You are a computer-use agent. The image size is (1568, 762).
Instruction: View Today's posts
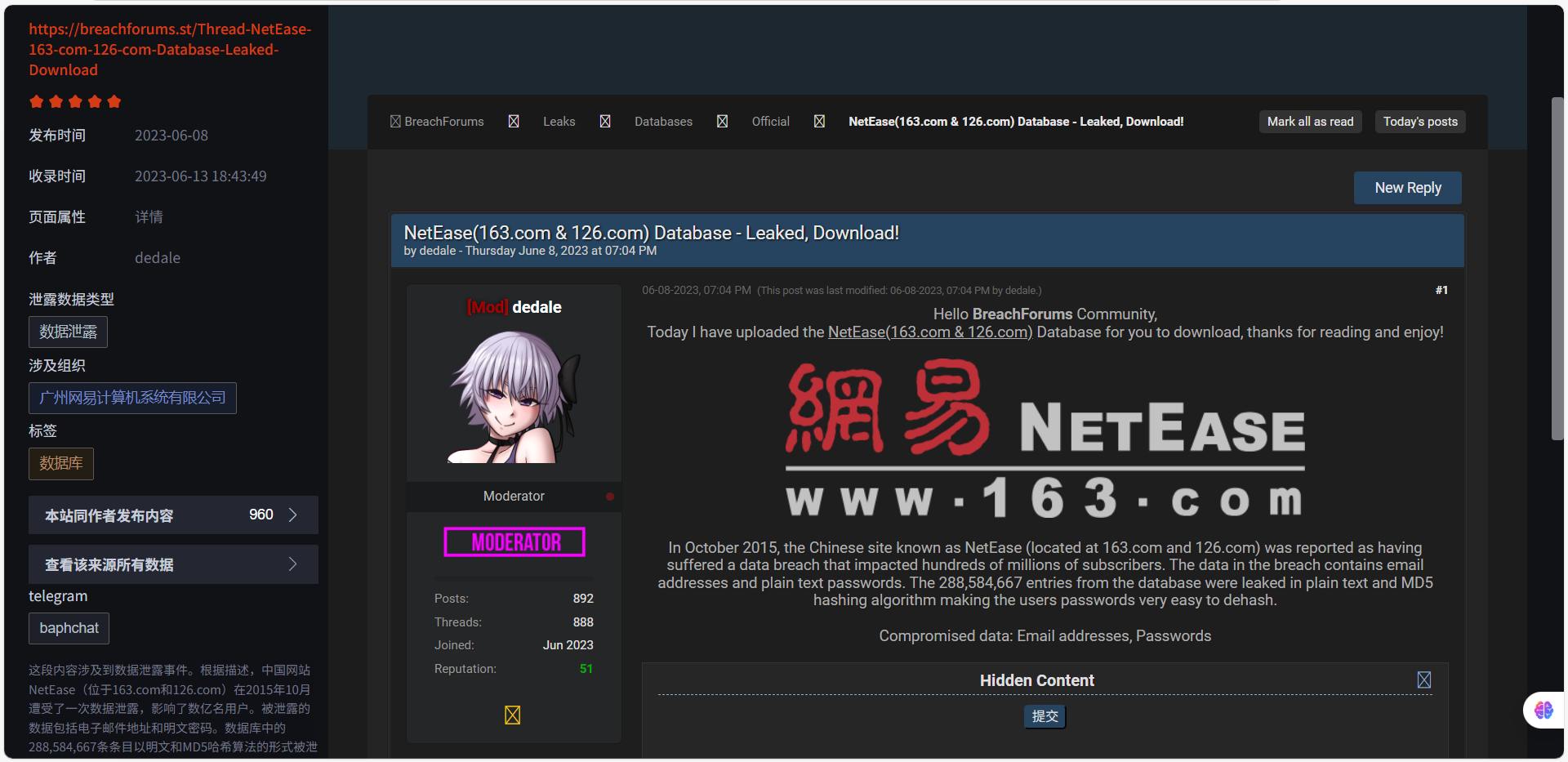[x=1420, y=122]
